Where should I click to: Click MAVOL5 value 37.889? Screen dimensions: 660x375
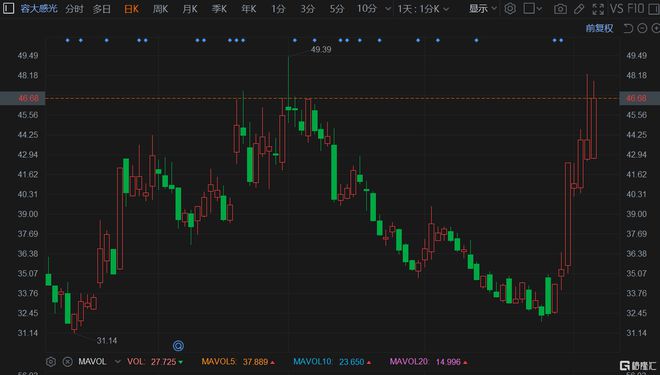(255, 362)
